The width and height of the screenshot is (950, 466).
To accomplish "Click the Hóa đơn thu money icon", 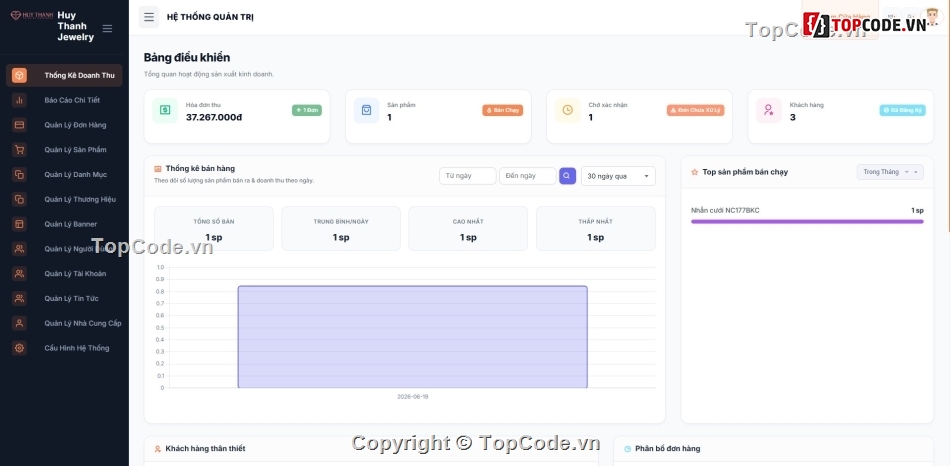I will pyautogui.click(x=165, y=110).
